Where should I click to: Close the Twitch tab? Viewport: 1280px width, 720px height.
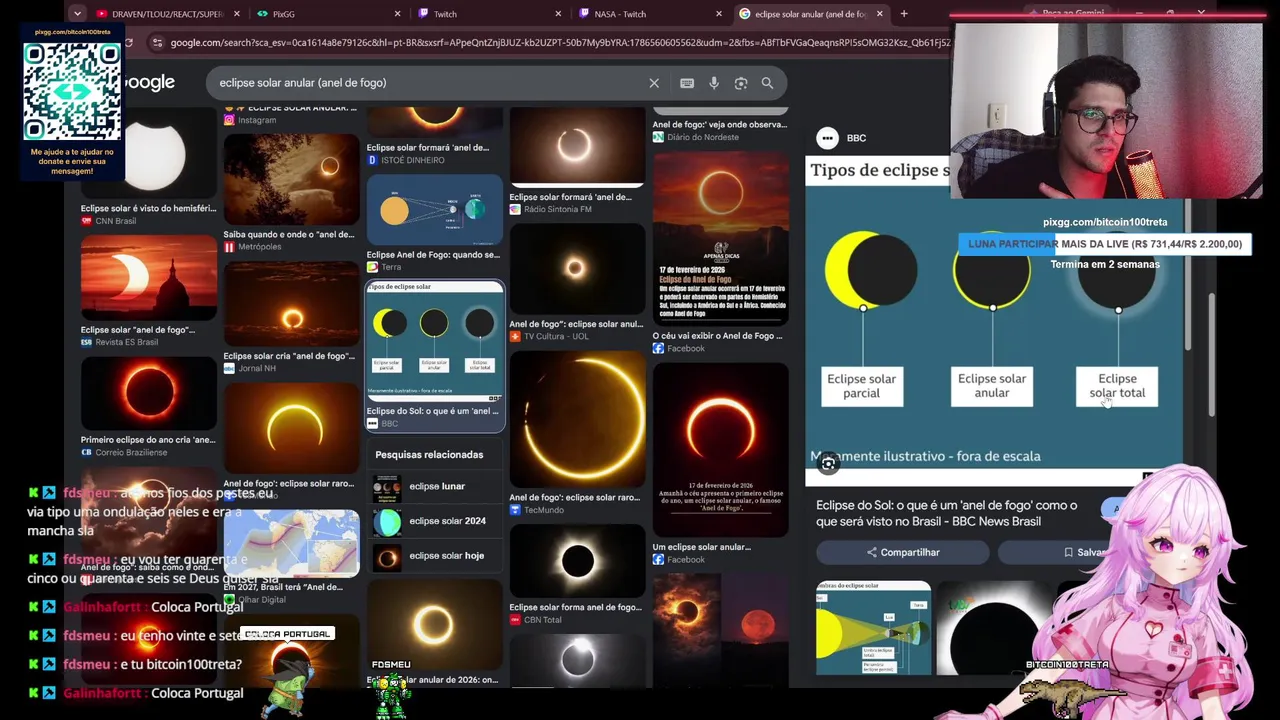[x=559, y=14]
